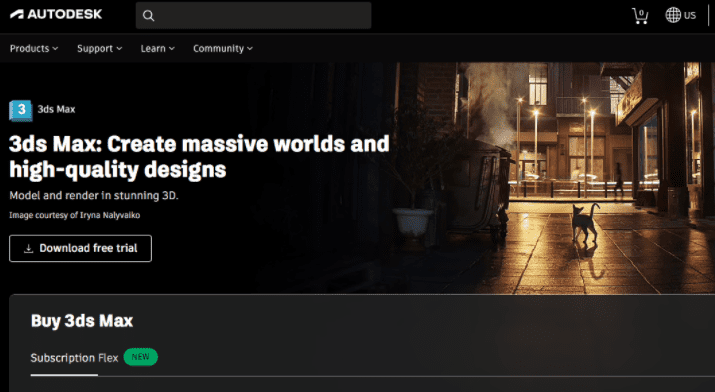This screenshot has height=392, width=715.
Task: Open the Community menu
Action: point(223,48)
